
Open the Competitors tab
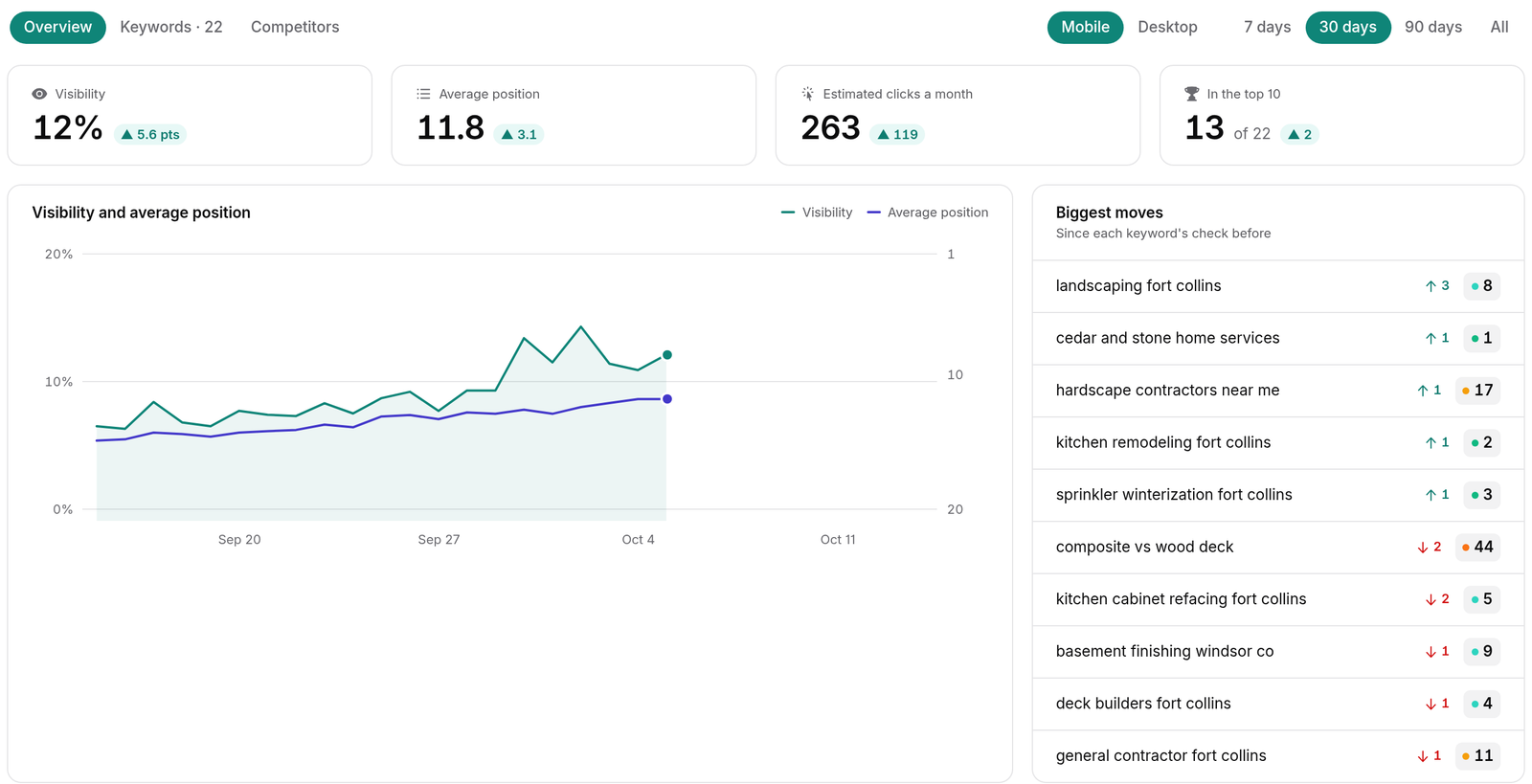click(x=295, y=27)
